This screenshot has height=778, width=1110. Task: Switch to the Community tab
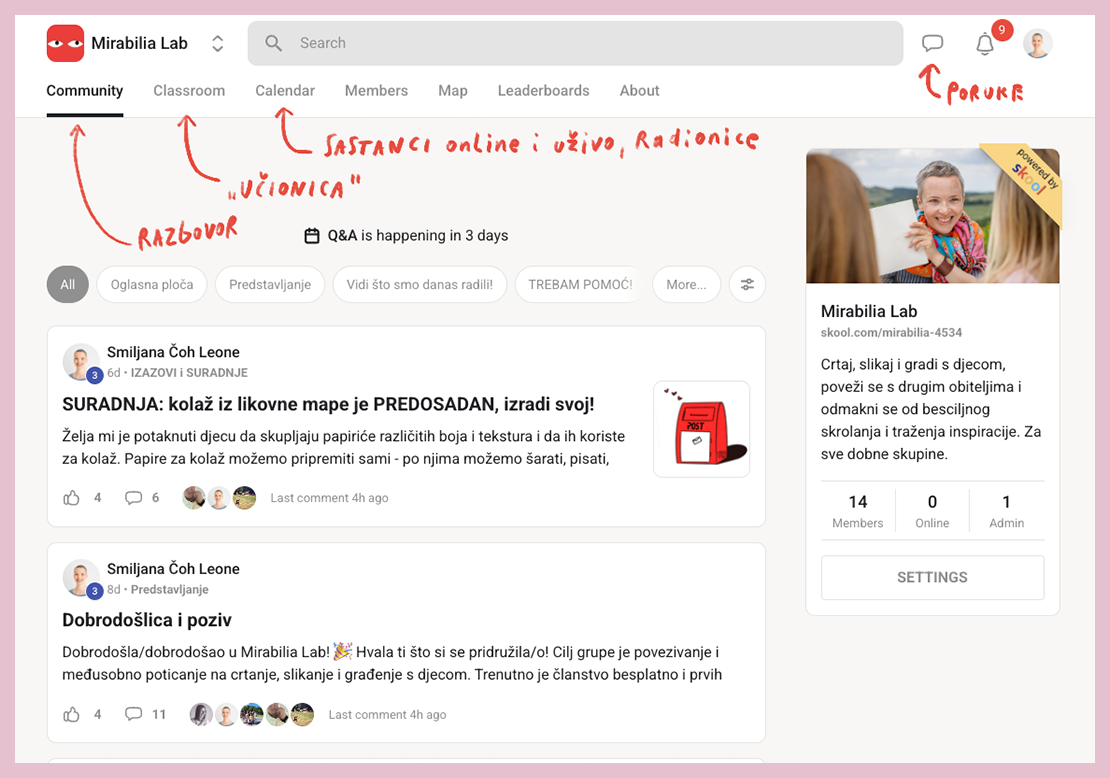tap(84, 91)
